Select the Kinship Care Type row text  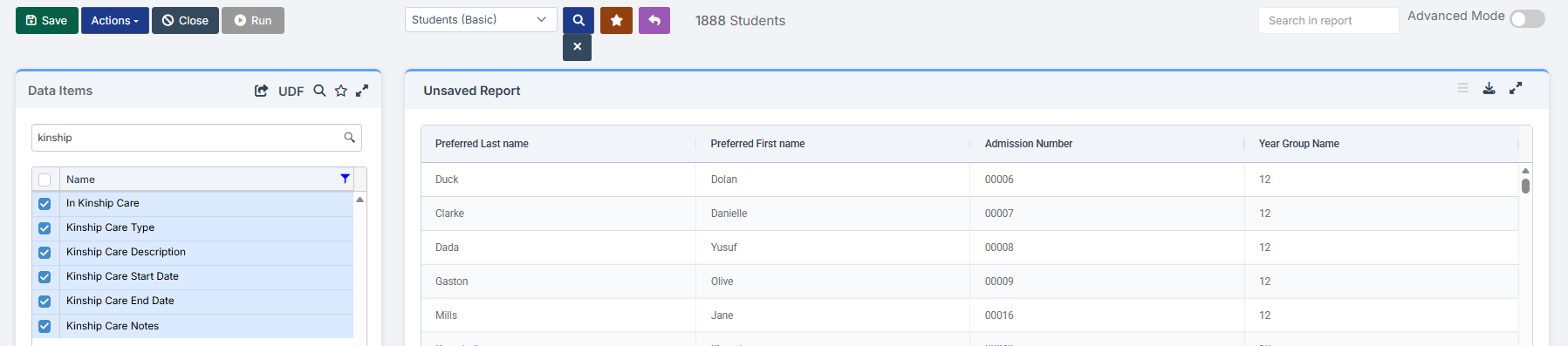tap(110, 227)
